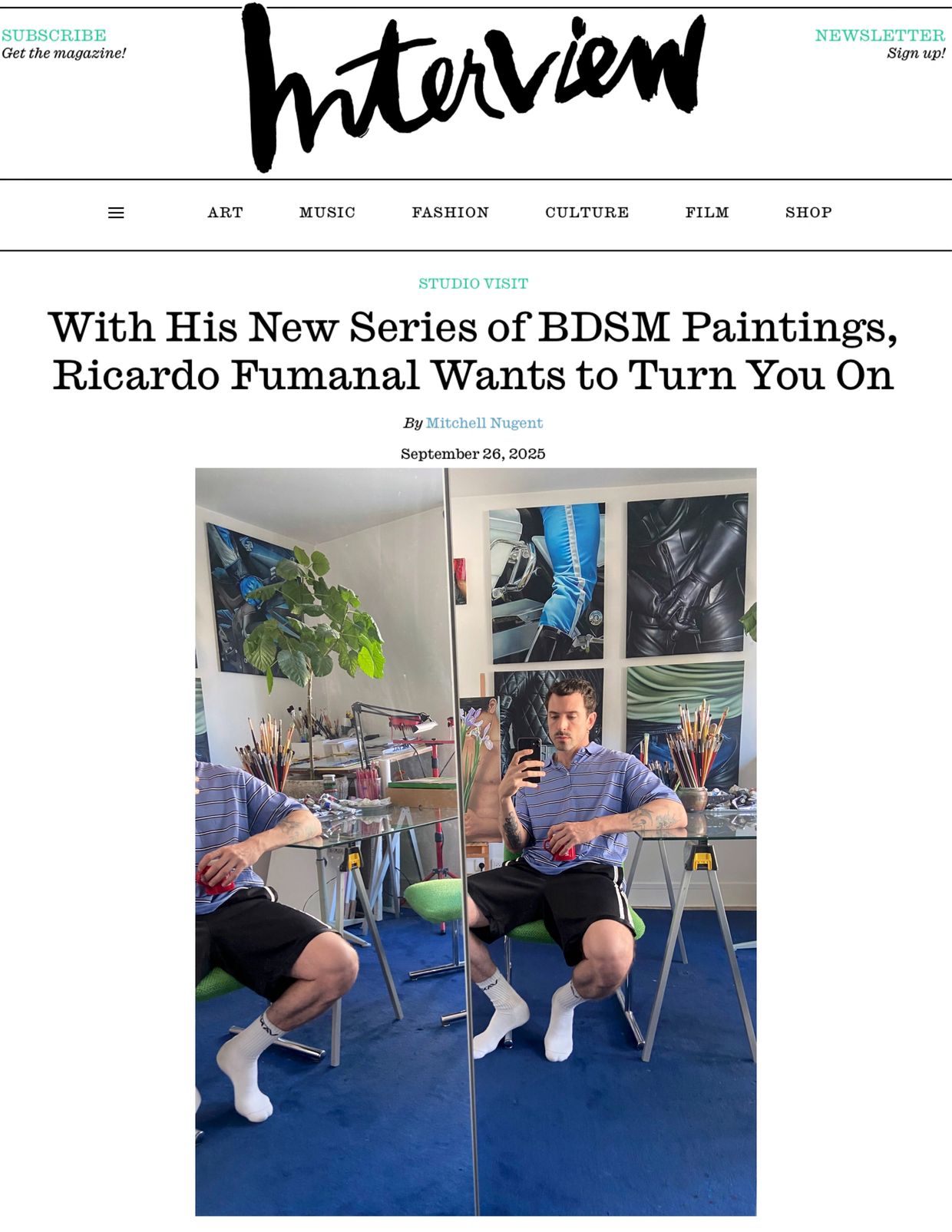Open the studio mirror selfie photo
This screenshot has width=952, height=1232.
point(475,841)
